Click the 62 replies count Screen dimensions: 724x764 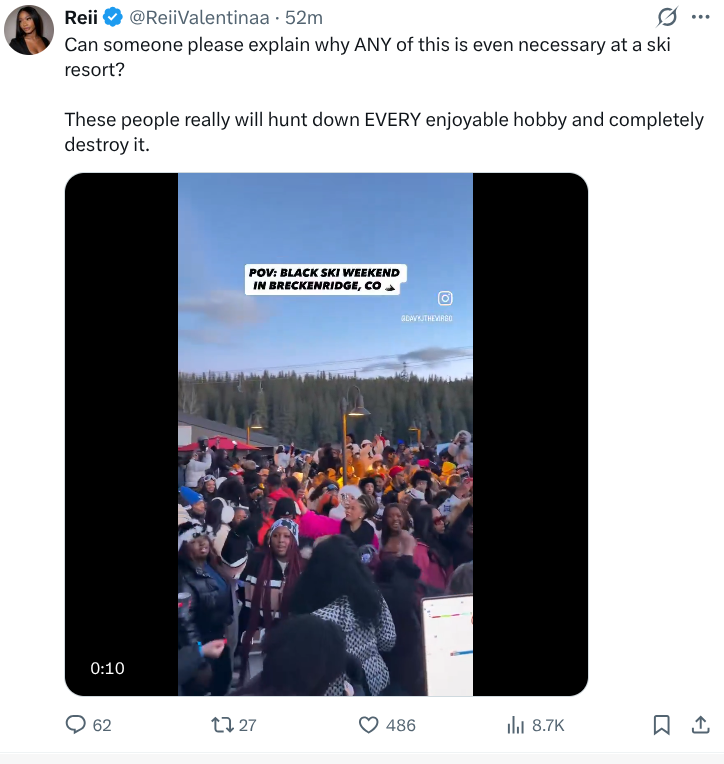102,726
